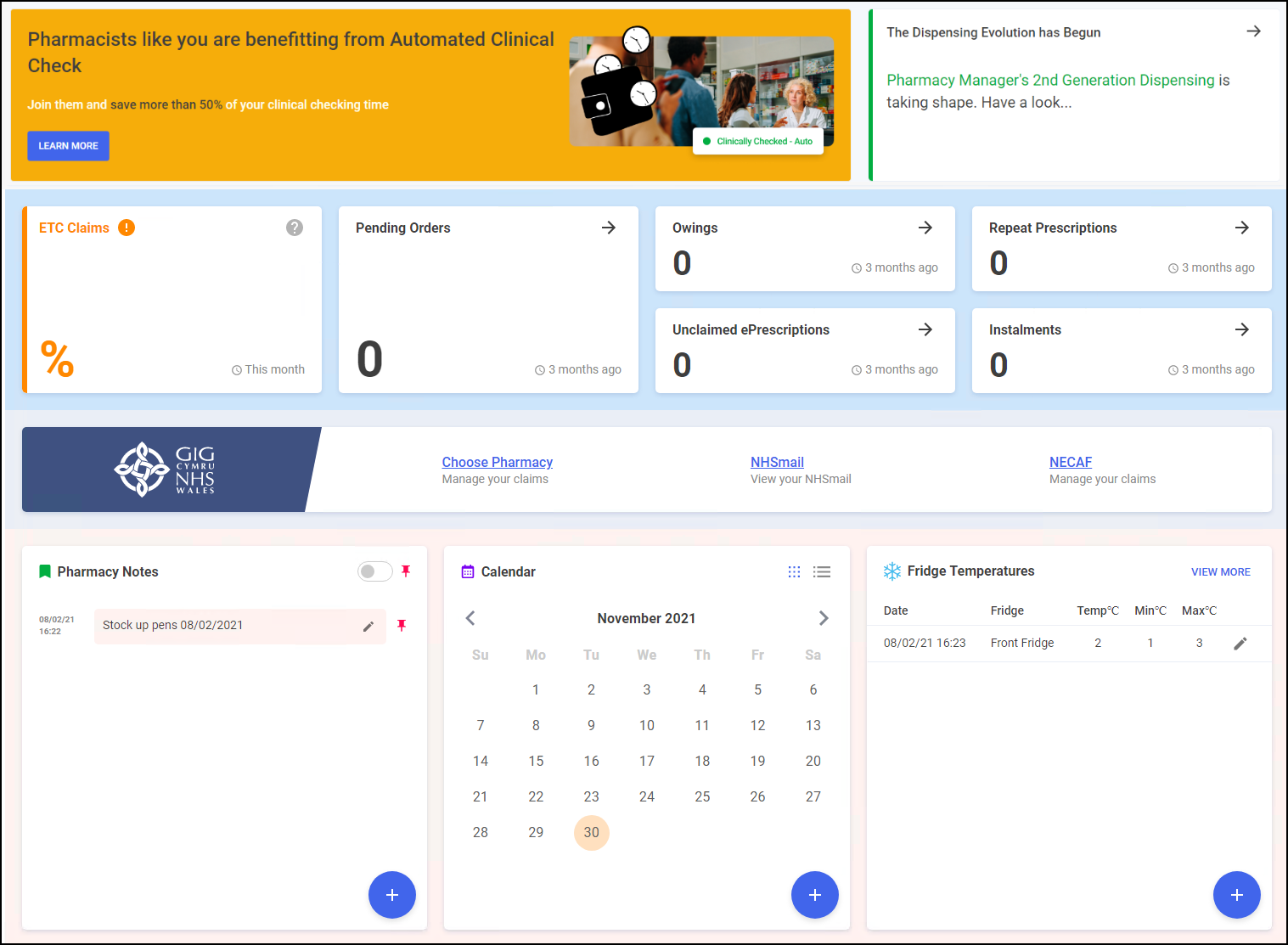Click This month label in ETC Claims
The height and width of the screenshot is (945, 1288).
tap(274, 369)
